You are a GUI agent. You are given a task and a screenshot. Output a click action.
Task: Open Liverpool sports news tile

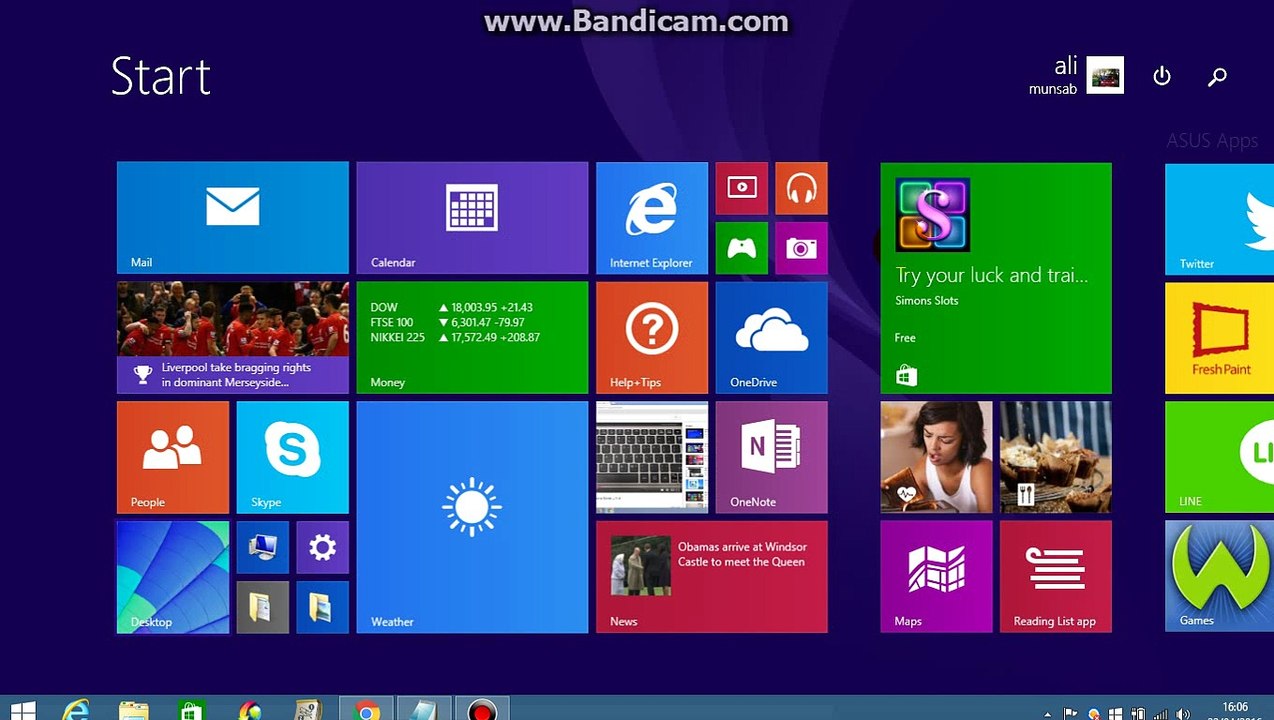click(x=232, y=338)
